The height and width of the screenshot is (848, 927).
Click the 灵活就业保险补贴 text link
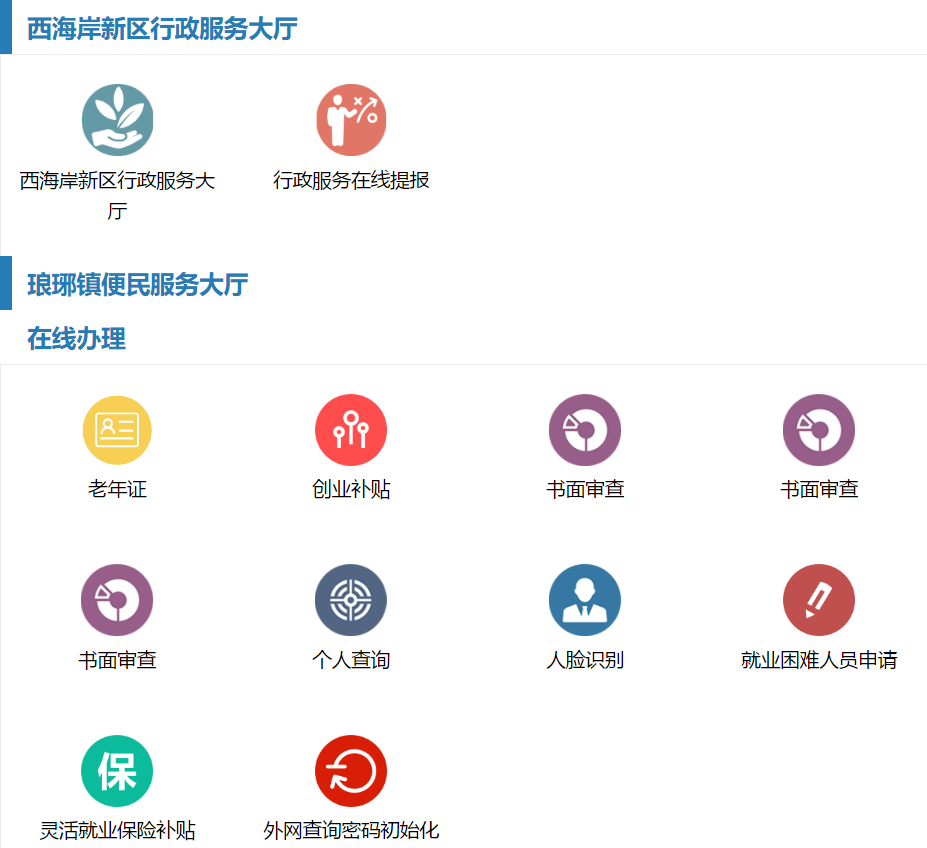tap(117, 831)
